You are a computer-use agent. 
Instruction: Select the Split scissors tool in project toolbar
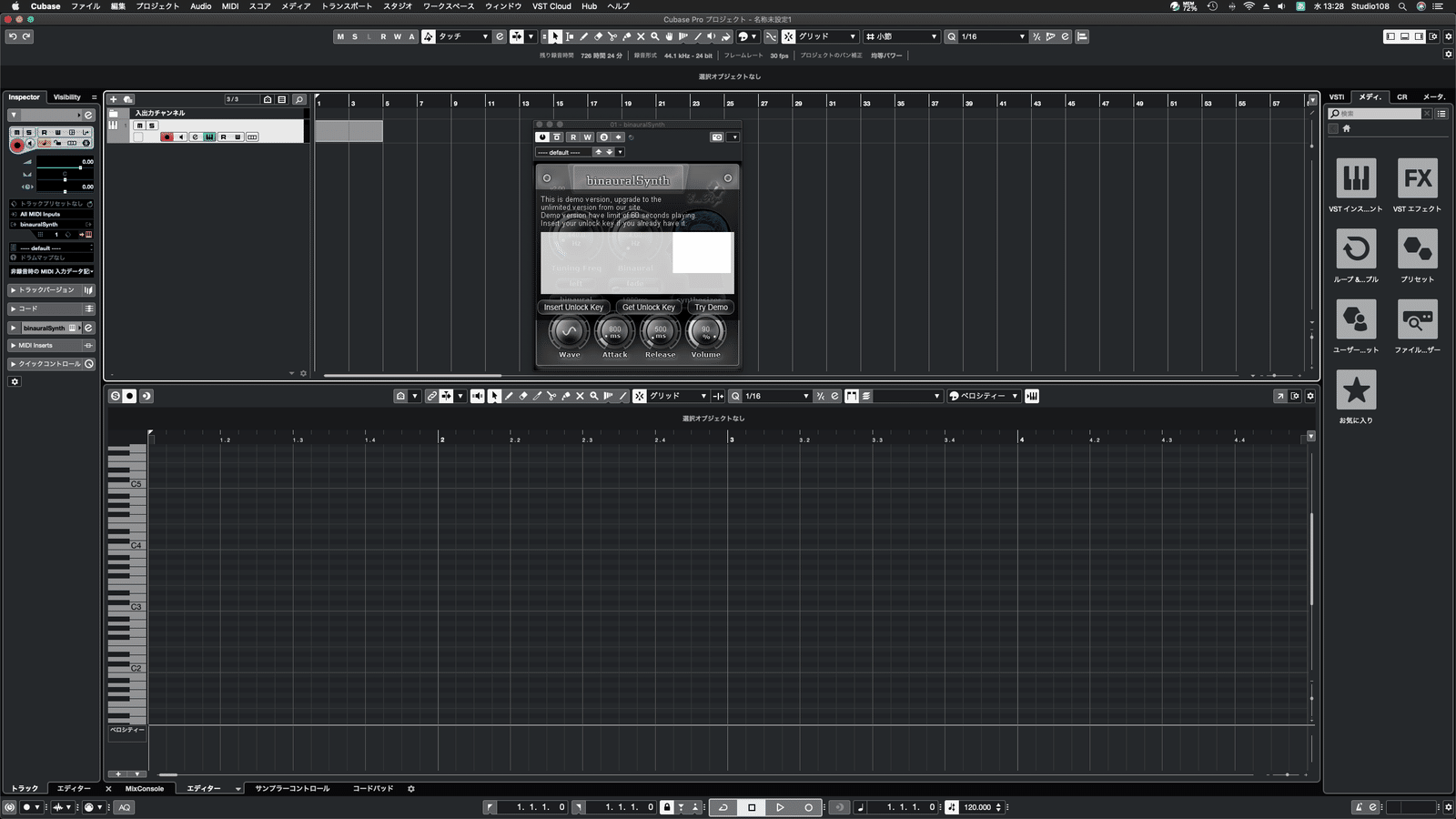(x=612, y=36)
